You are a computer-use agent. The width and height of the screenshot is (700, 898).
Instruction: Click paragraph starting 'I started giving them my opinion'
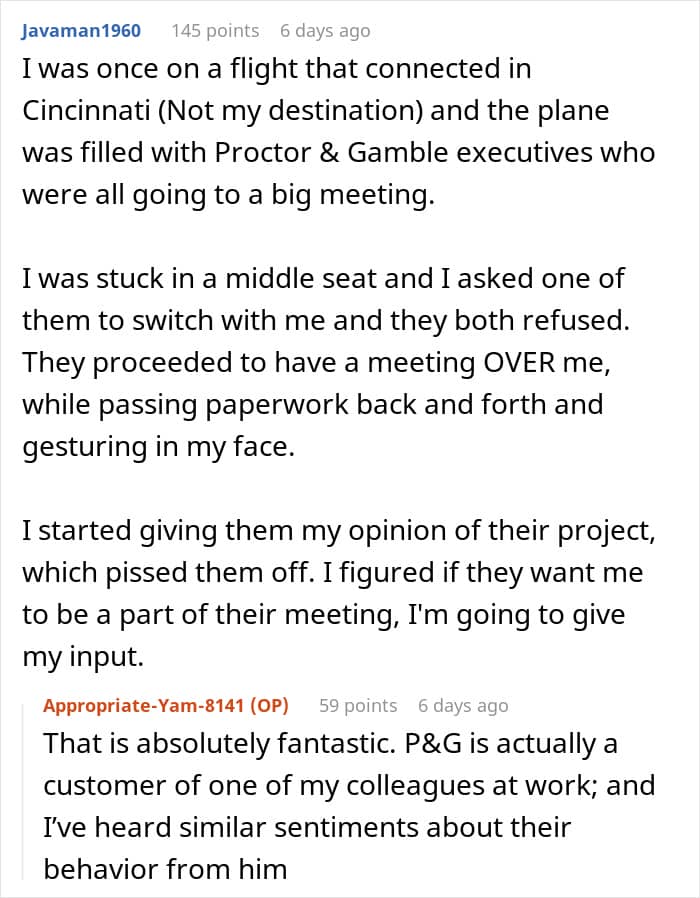(x=339, y=593)
